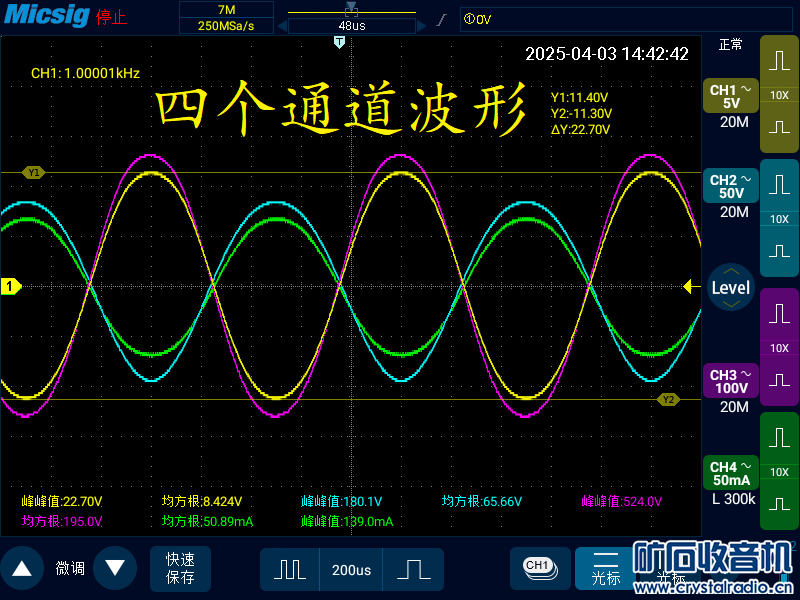The height and width of the screenshot is (600, 800).
Task: Select the yellow trigger level arrow at right edge
Action: click(691, 287)
